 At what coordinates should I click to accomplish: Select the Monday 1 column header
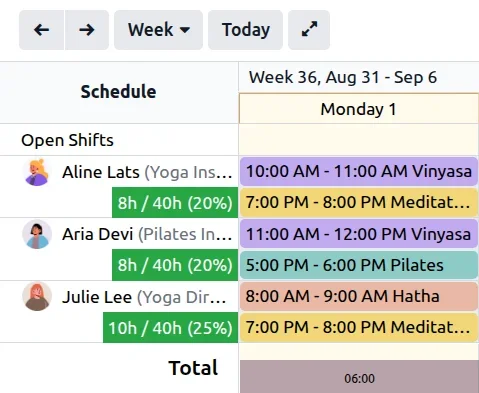359,109
